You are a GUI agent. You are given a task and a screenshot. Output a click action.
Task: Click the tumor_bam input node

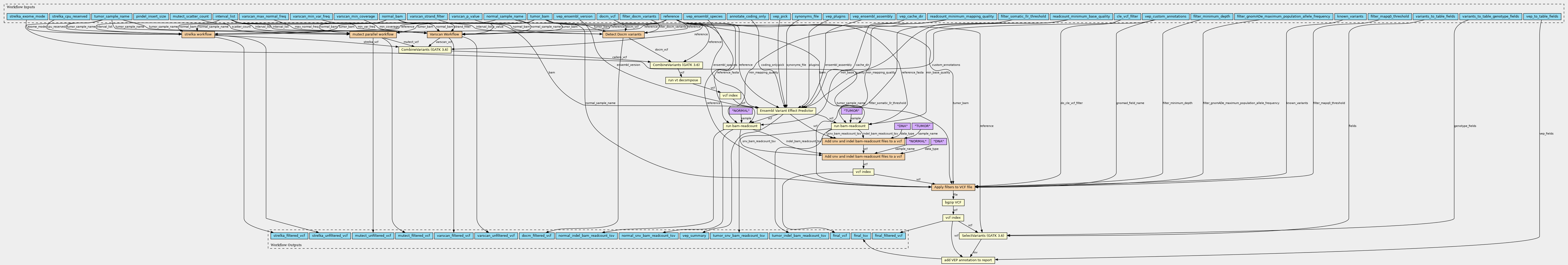[x=540, y=17]
